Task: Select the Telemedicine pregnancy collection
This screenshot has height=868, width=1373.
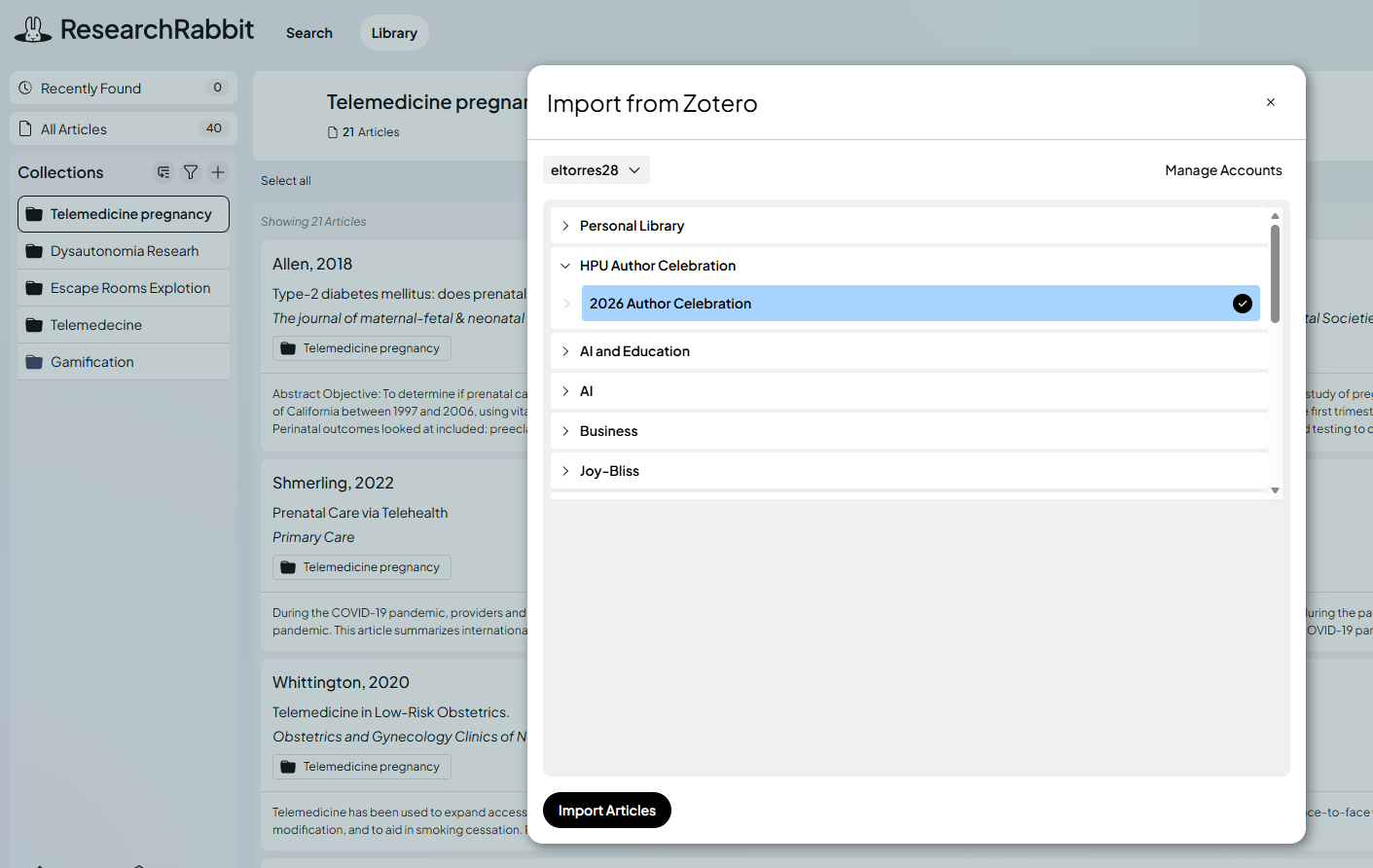Action: click(124, 214)
